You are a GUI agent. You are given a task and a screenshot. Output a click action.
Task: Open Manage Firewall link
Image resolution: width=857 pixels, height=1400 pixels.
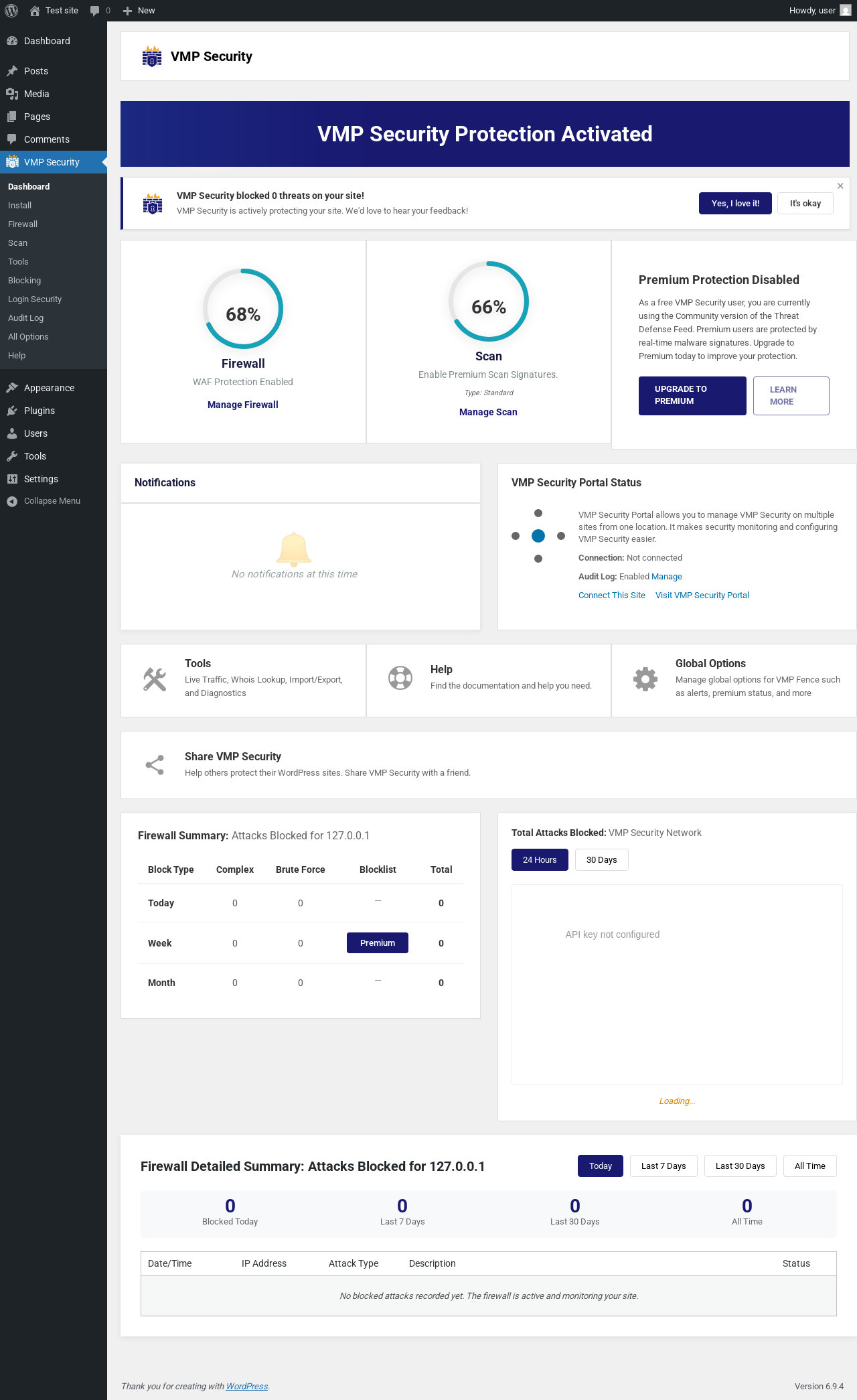[243, 405]
